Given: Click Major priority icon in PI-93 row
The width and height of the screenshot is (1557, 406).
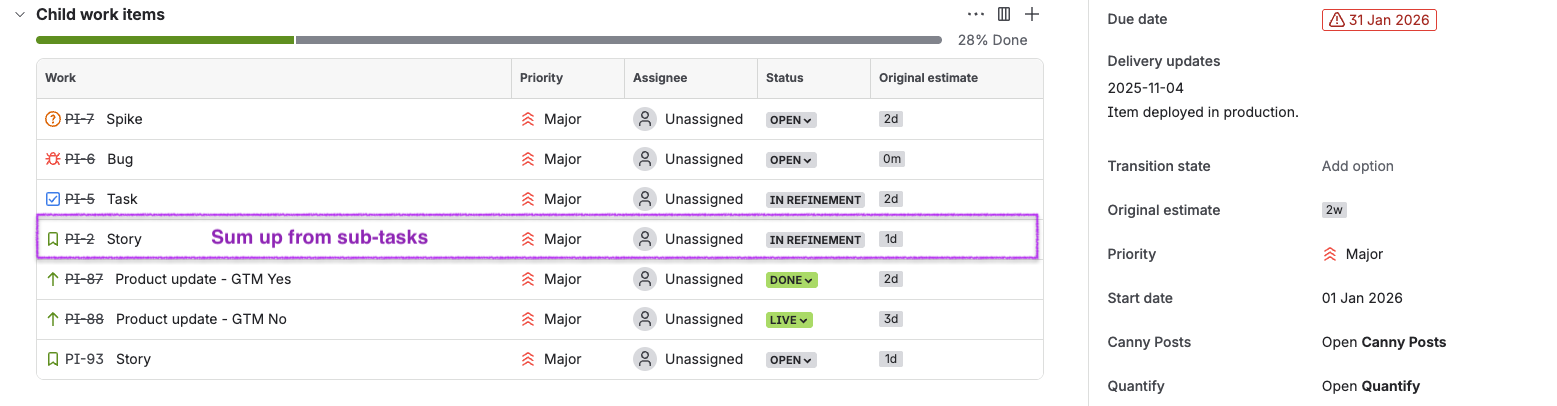Looking at the screenshot, I should pyautogui.click(x=528, y=359).
